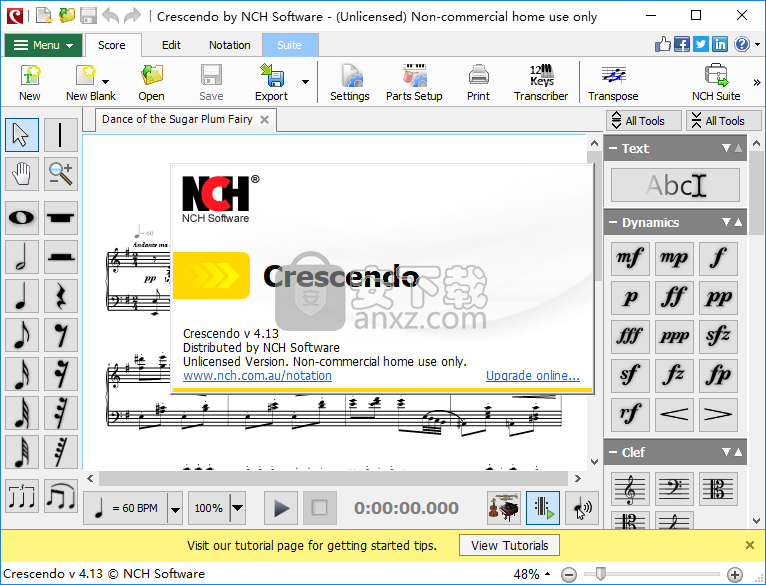Screen dimensions: 766x585
Task: Click the Upgrade online link
Action: pyautogui.click(x=533, y=376)
